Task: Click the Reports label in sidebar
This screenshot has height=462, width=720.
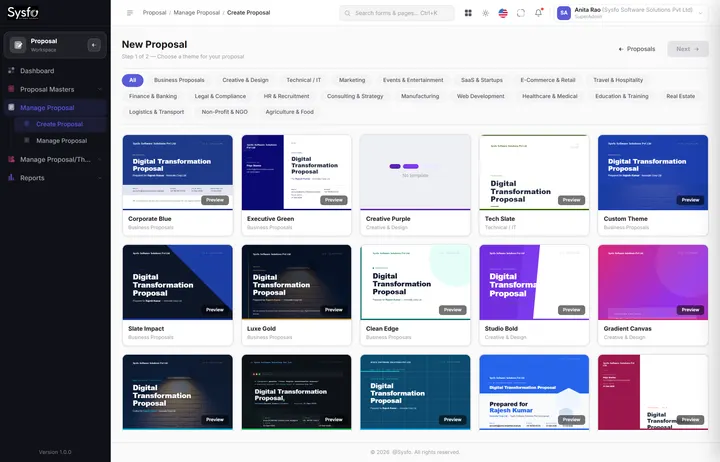Action: point(32,178)
